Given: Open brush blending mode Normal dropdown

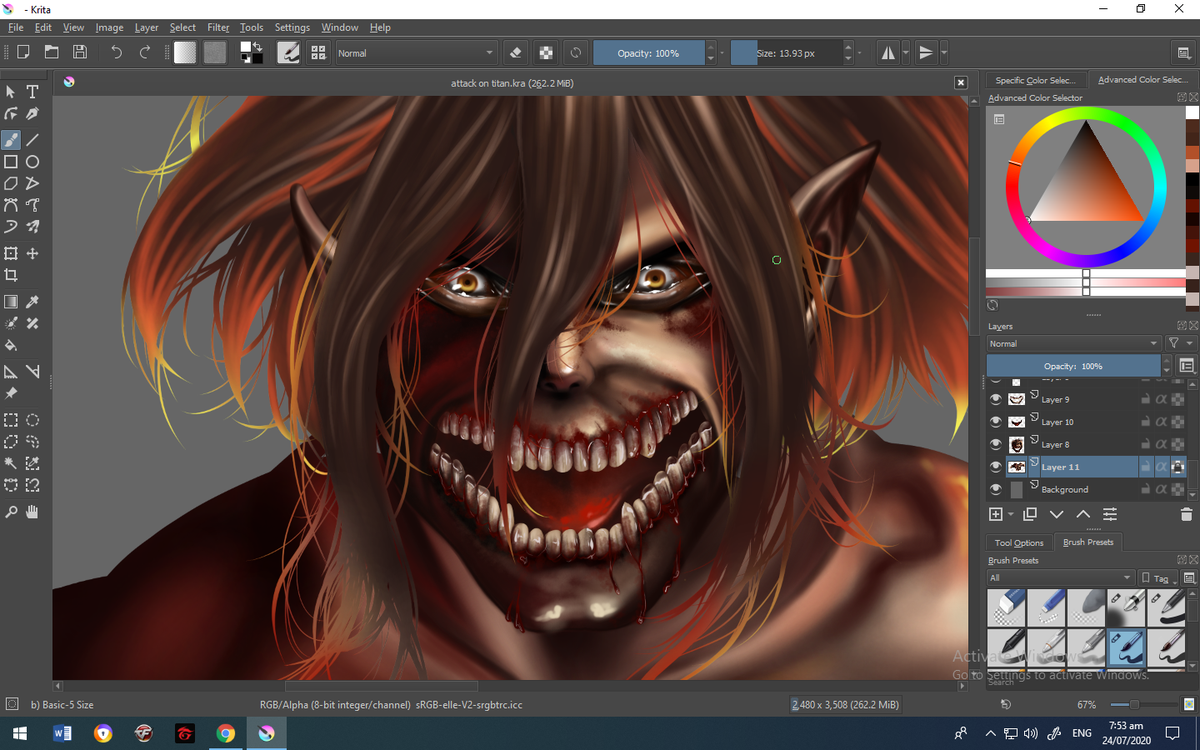Looking at the screenshot, I should pyautogui.click(x=416, y=53).
